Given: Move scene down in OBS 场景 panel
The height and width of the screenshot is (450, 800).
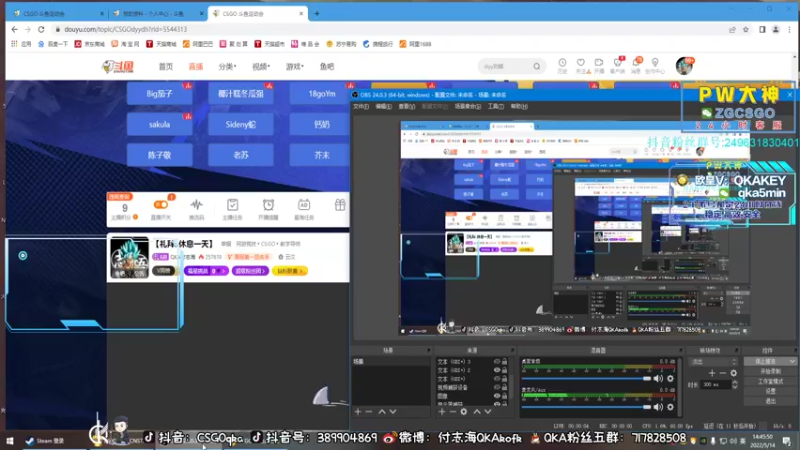Looking at the screenshot, I should tap(393, 411).
